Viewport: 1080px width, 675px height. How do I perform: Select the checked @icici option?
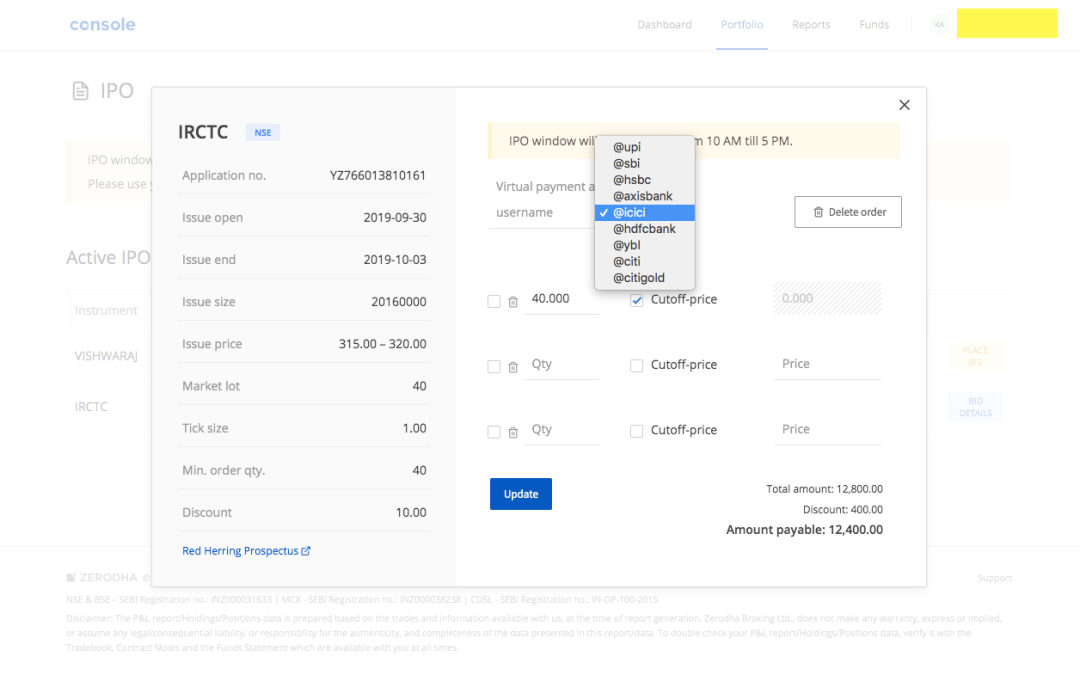pyautogui.click(x=645, y=213)
